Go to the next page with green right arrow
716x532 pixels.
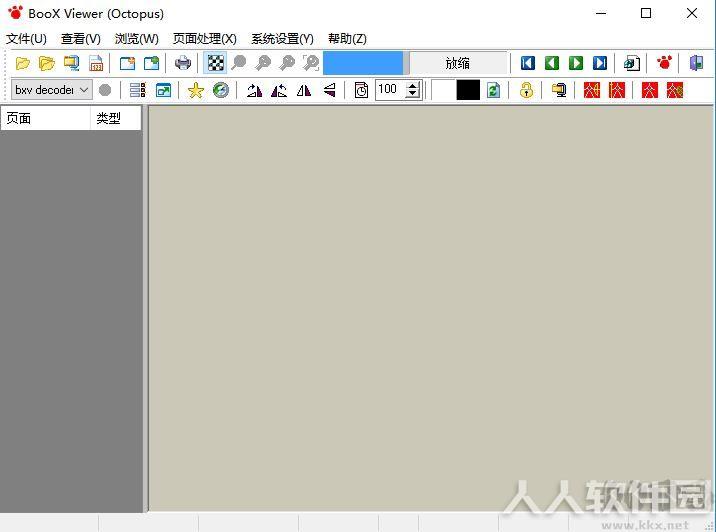click(x=576, y=63)
